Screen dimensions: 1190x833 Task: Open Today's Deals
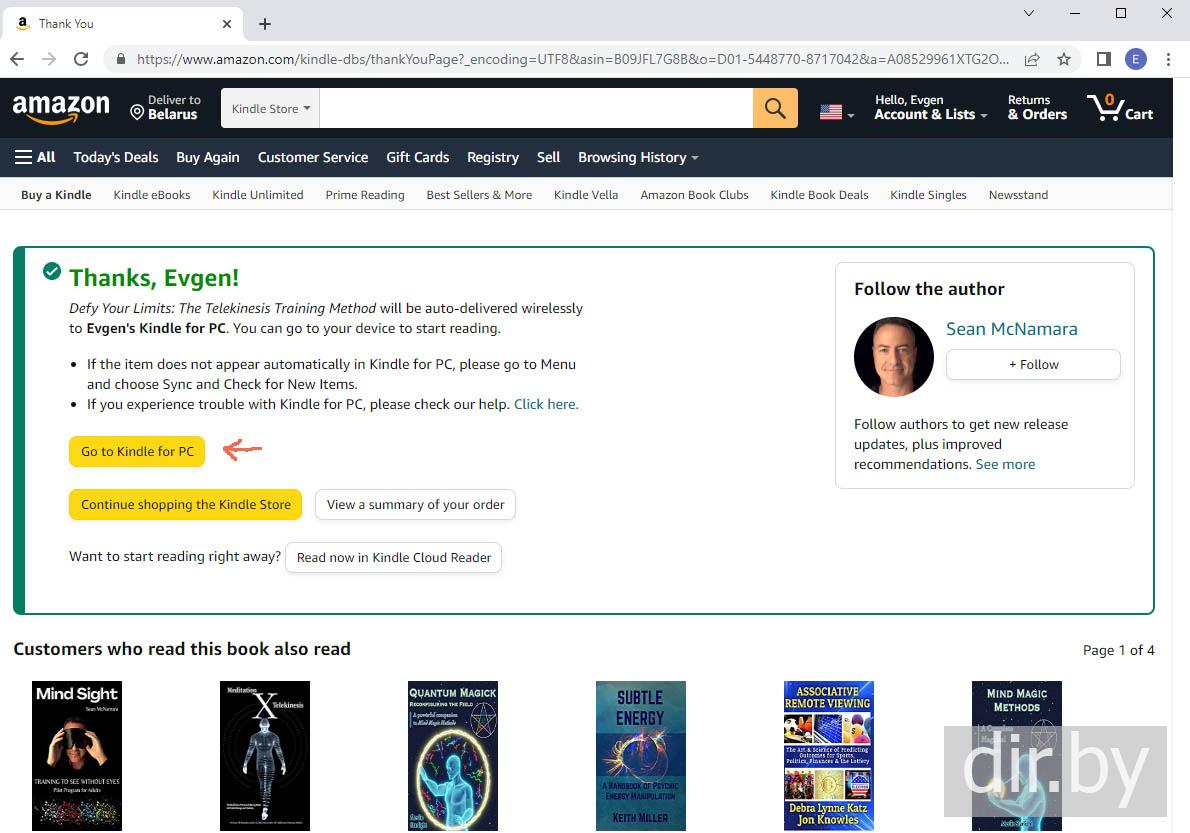(116, 157)
